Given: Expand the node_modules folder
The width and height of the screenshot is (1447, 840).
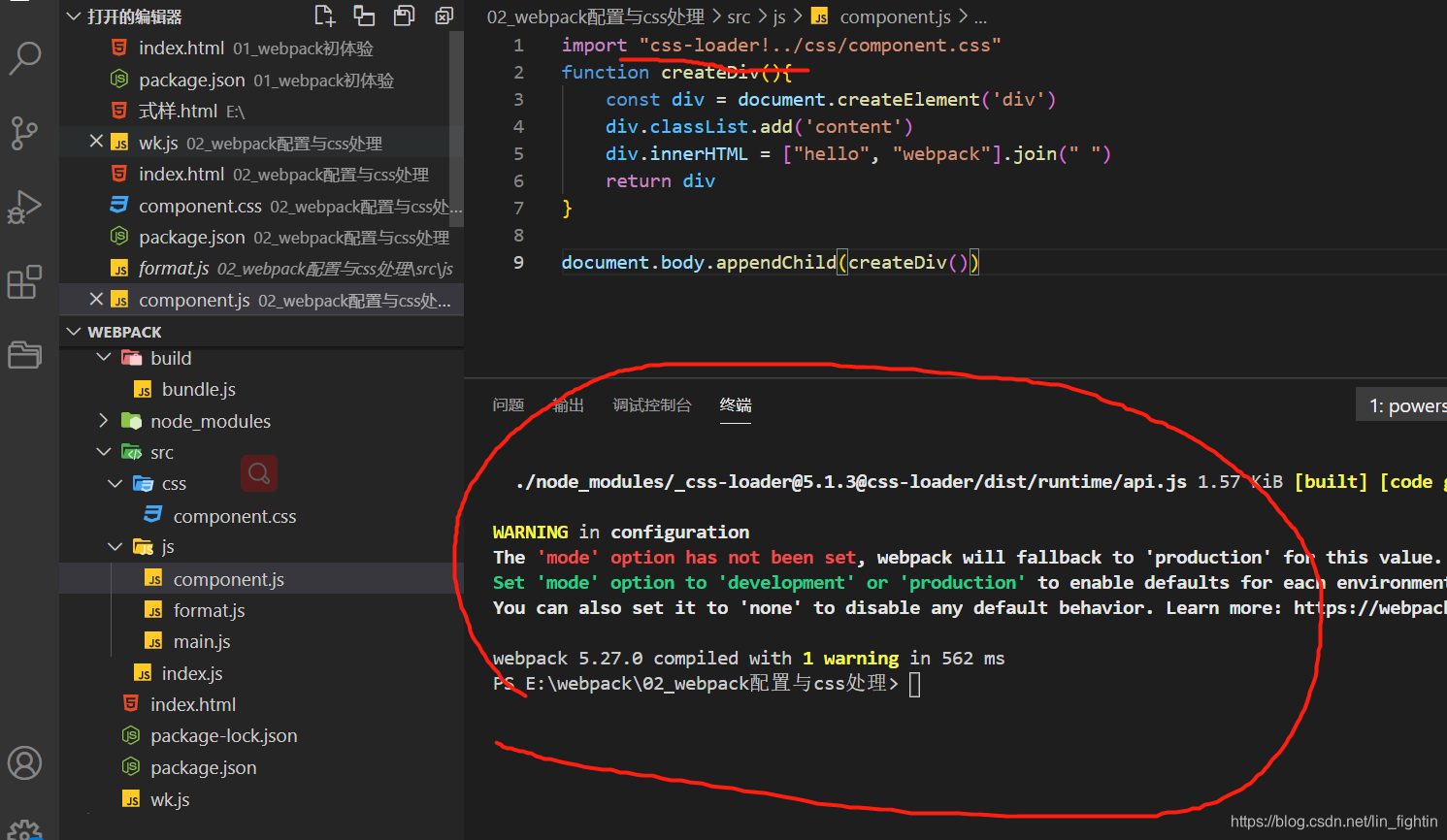Looking at the screenshot, I should 104,420.
